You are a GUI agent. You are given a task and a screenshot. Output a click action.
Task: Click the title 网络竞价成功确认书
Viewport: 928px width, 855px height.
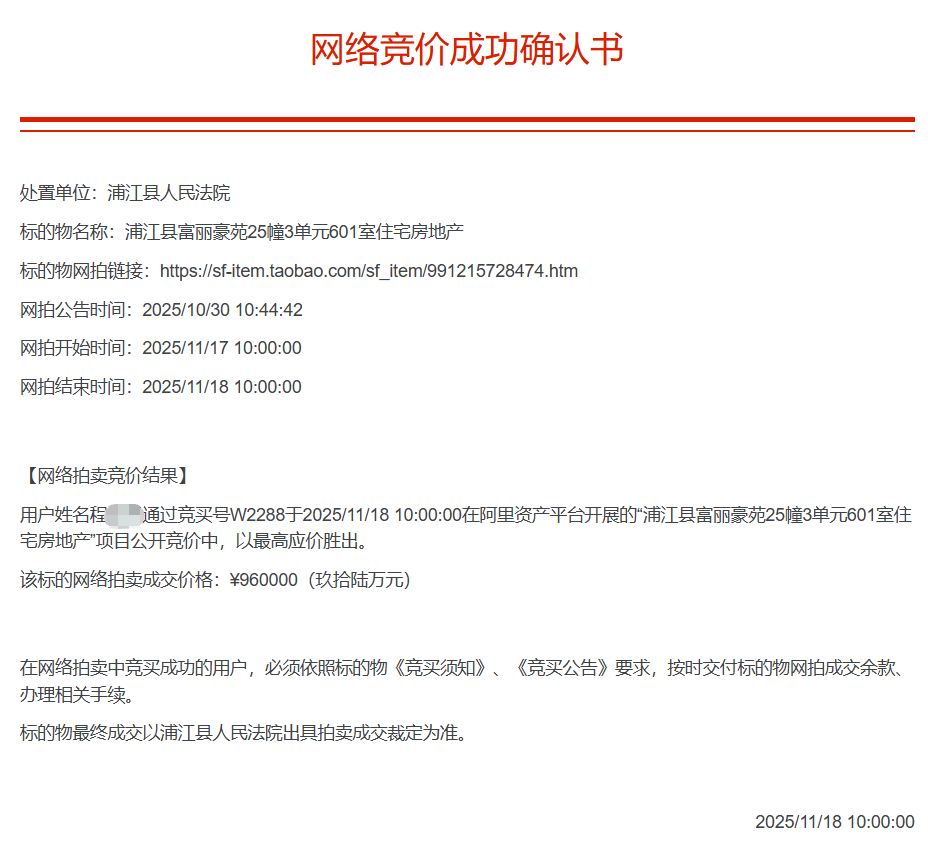[x=467, y=49]
